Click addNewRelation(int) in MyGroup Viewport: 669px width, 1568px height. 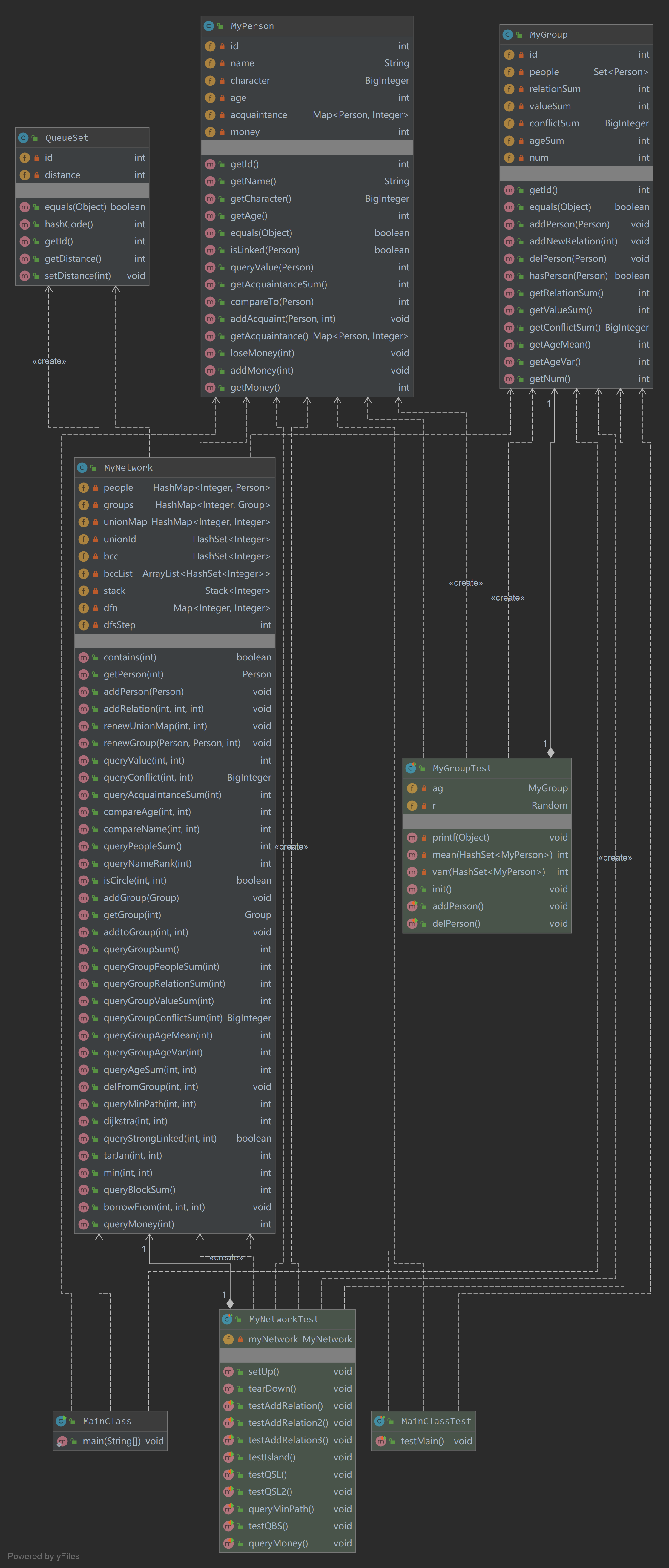(x=576, y=242)
